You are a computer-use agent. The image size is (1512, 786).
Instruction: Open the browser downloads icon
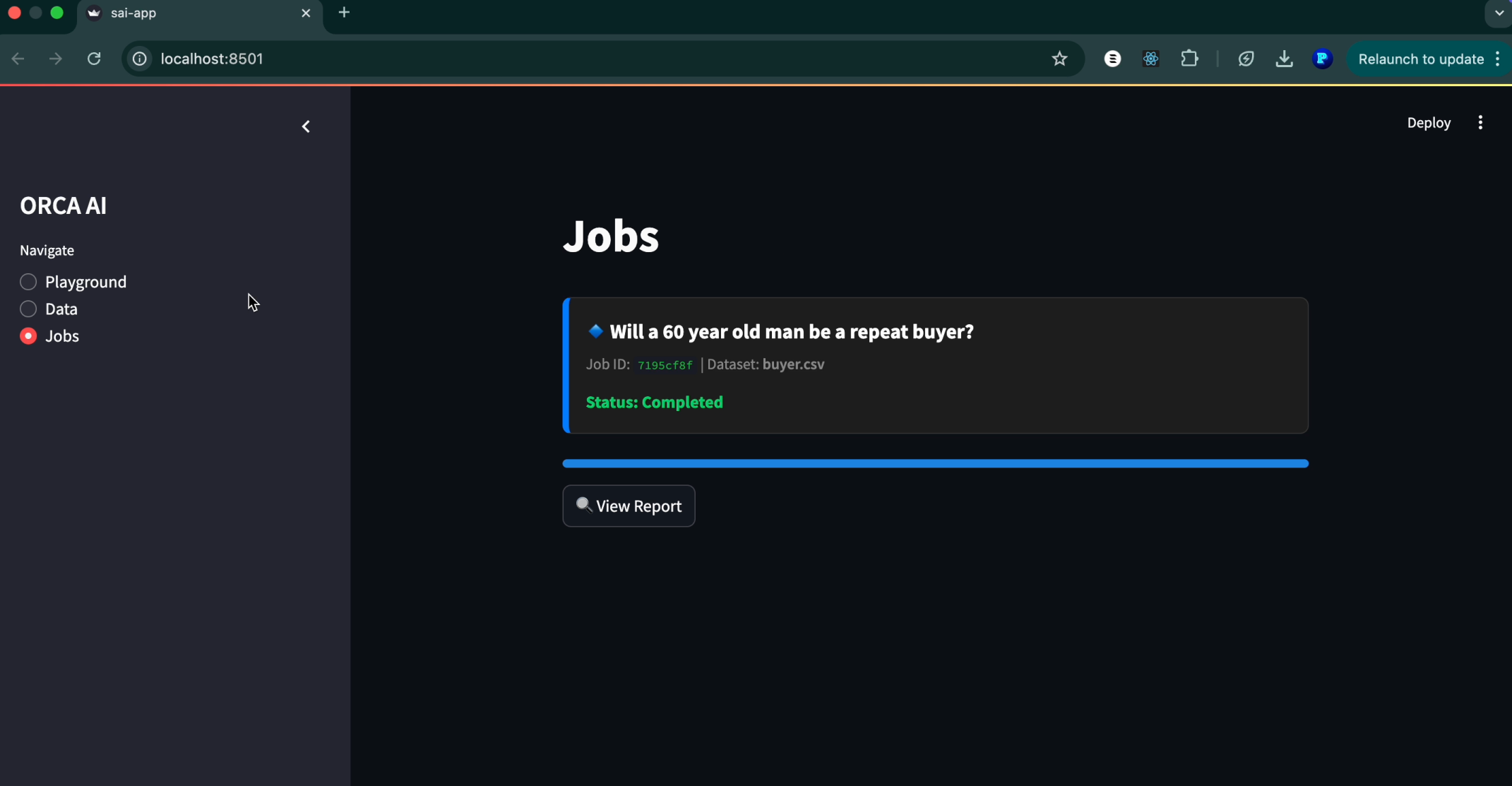point(1284,59)
